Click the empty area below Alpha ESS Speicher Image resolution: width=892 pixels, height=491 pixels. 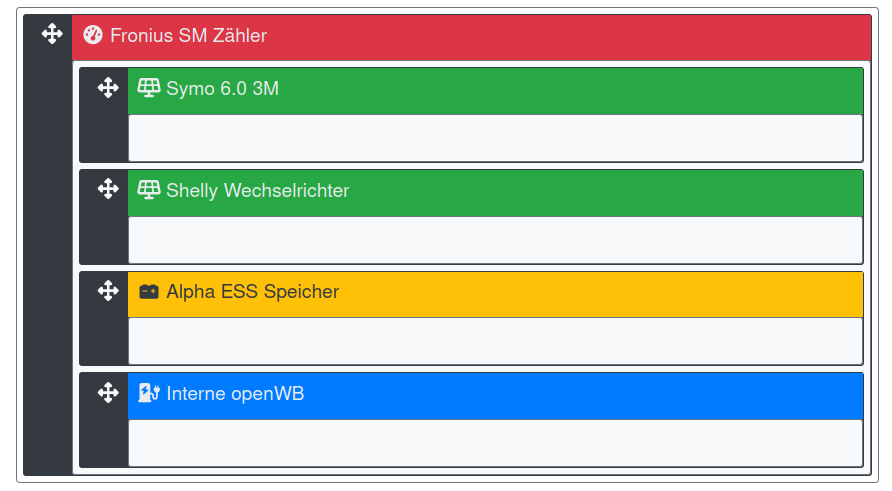pyautogui.click(x=495, y=341)
